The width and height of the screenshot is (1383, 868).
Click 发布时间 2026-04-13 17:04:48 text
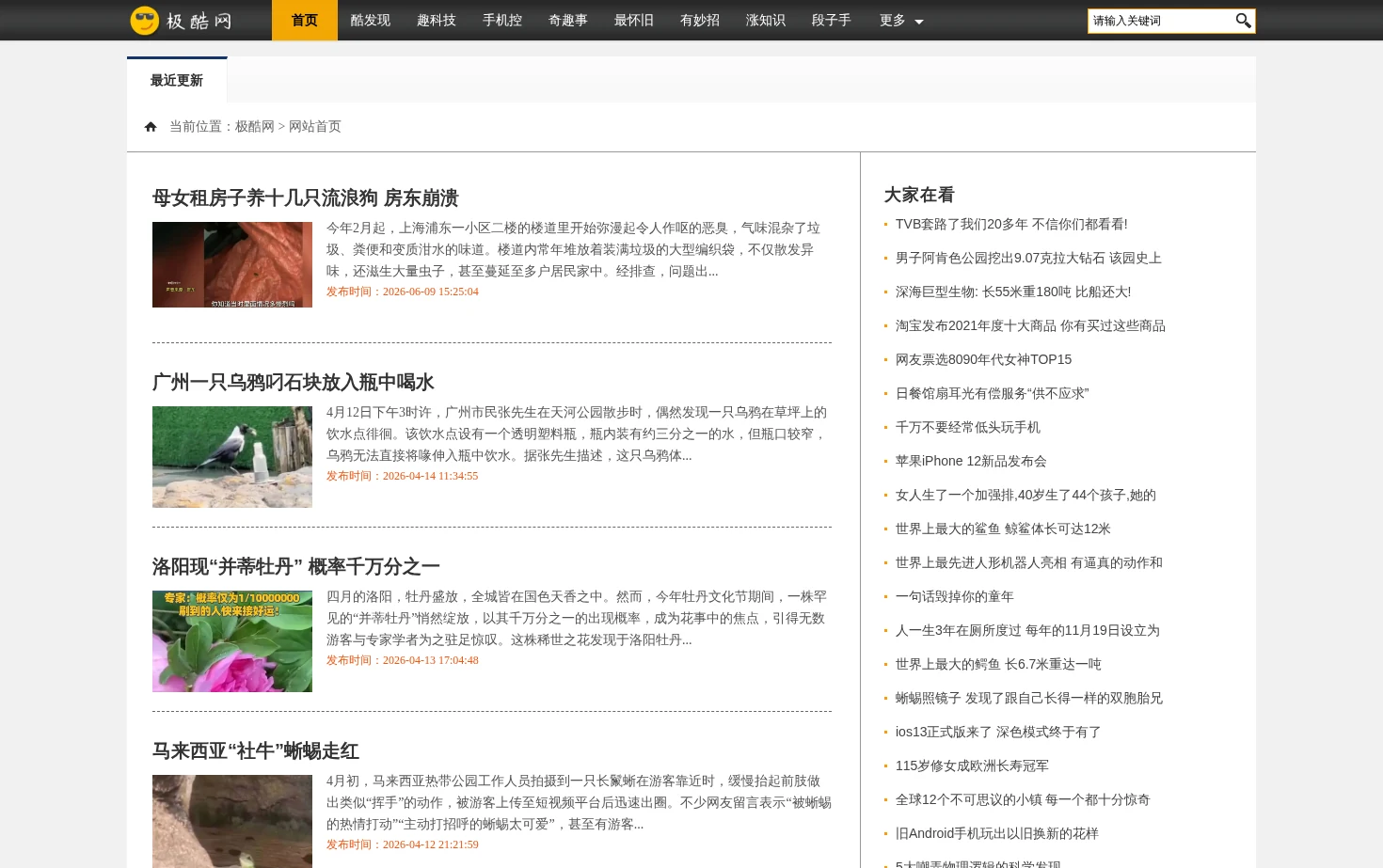(403, 660)
